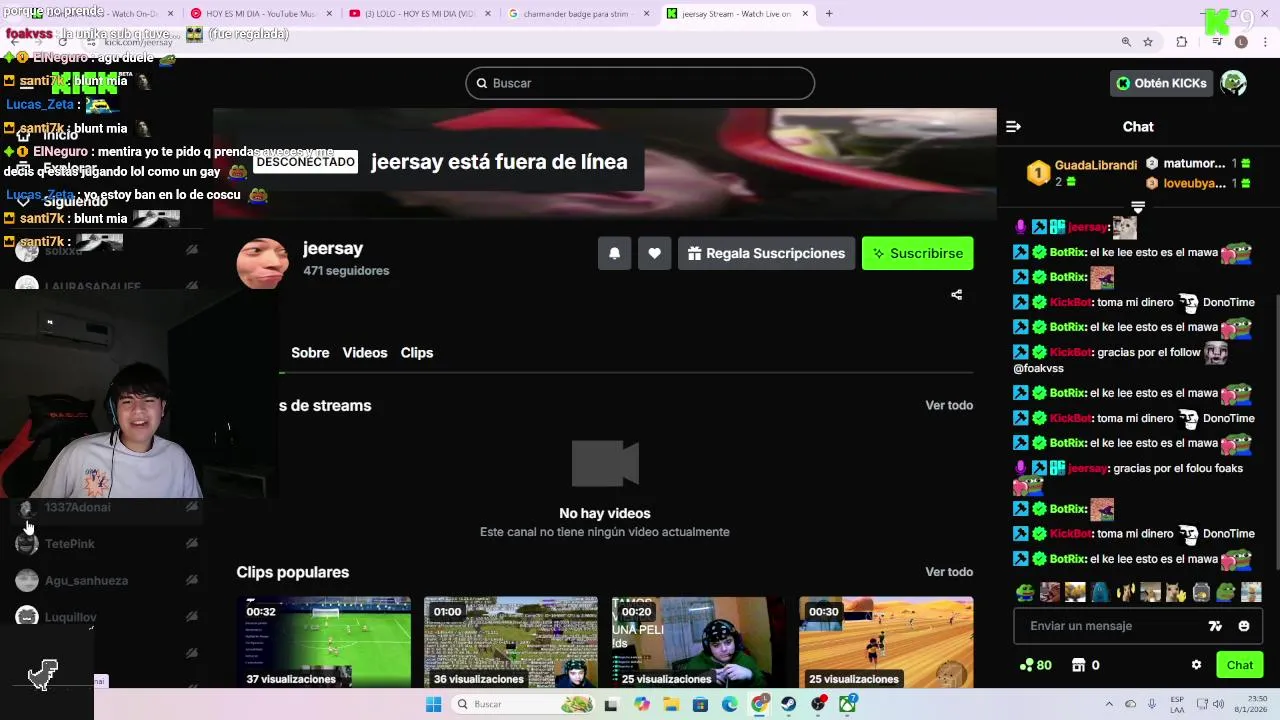Open the ESP LAA language indicator

[1177, 704]
